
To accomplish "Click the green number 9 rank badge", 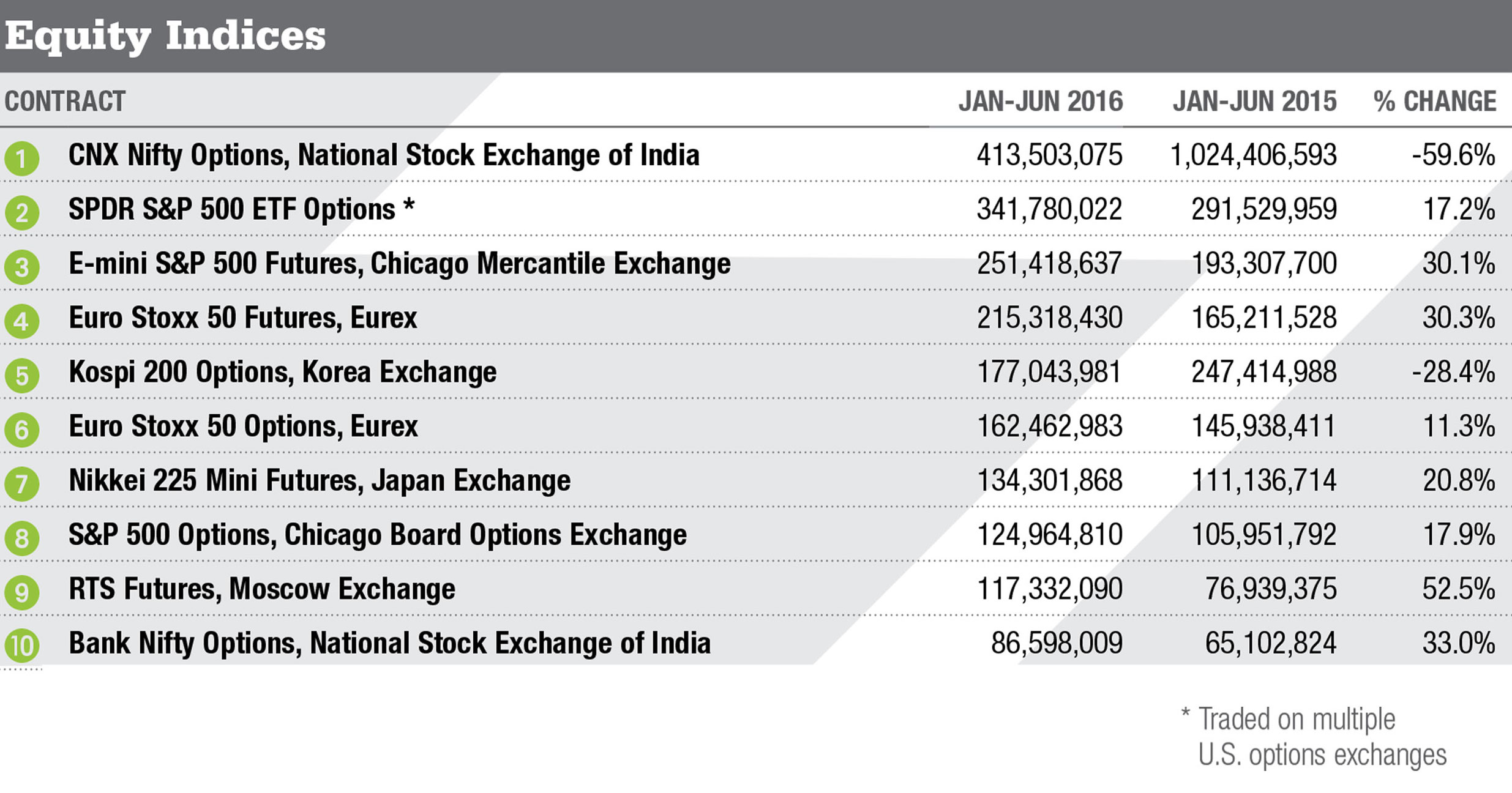I will 22,592.
